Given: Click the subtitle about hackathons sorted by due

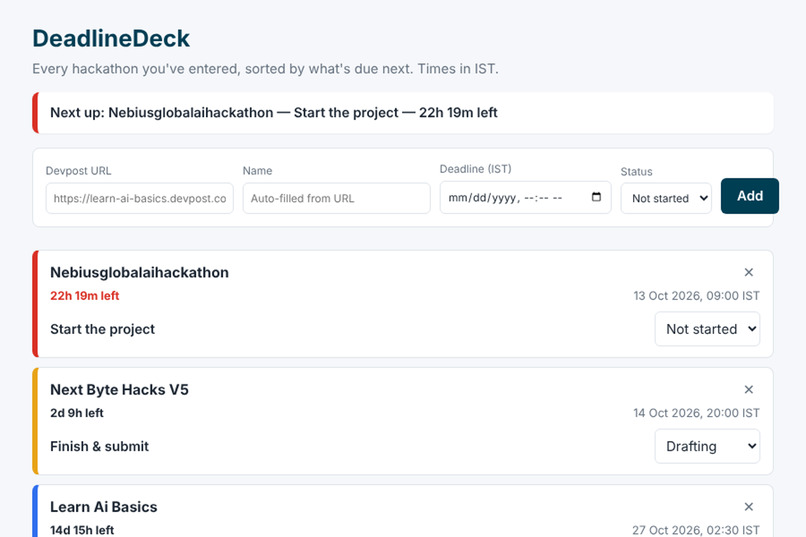Looking at the screenshot, I should [265, 69].
